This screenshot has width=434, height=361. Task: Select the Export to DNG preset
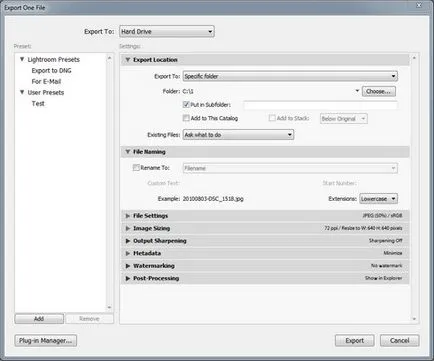(x=51, y=71)
